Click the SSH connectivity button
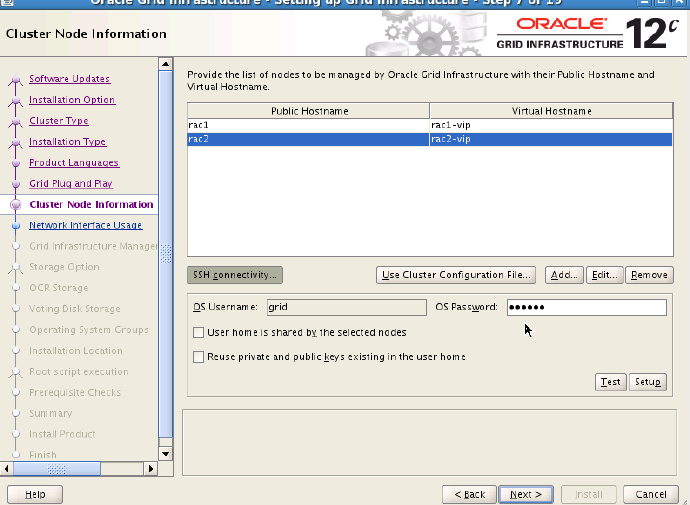This screenshot has height=505, width=690. click(235, 275)
